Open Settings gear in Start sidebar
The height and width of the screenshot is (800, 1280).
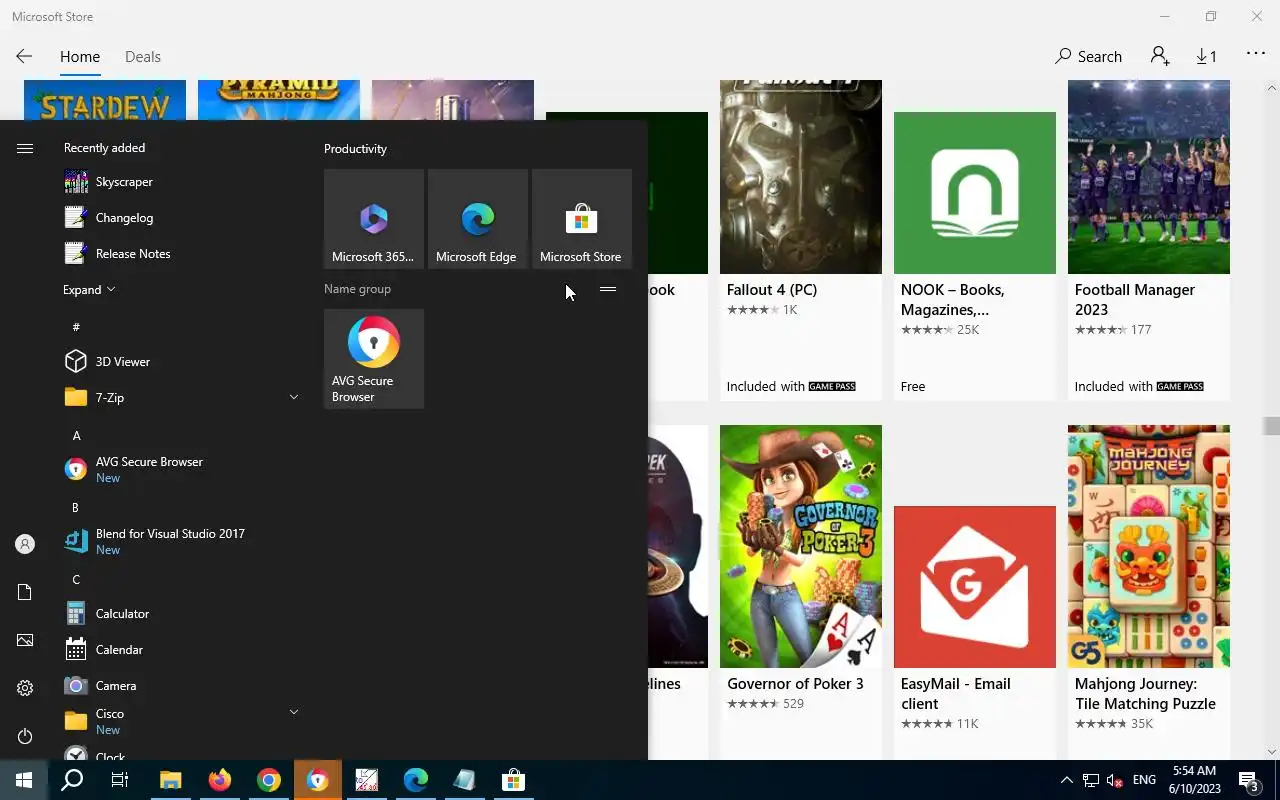25,688
